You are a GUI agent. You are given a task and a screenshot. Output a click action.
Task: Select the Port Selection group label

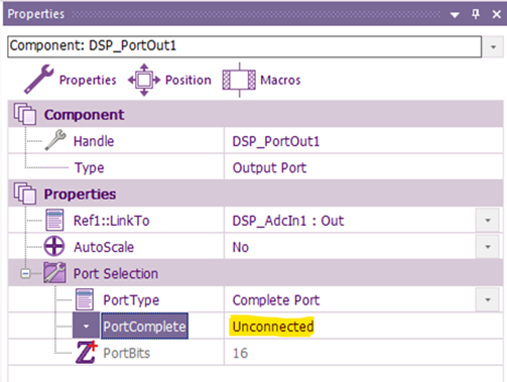[115, 273]
